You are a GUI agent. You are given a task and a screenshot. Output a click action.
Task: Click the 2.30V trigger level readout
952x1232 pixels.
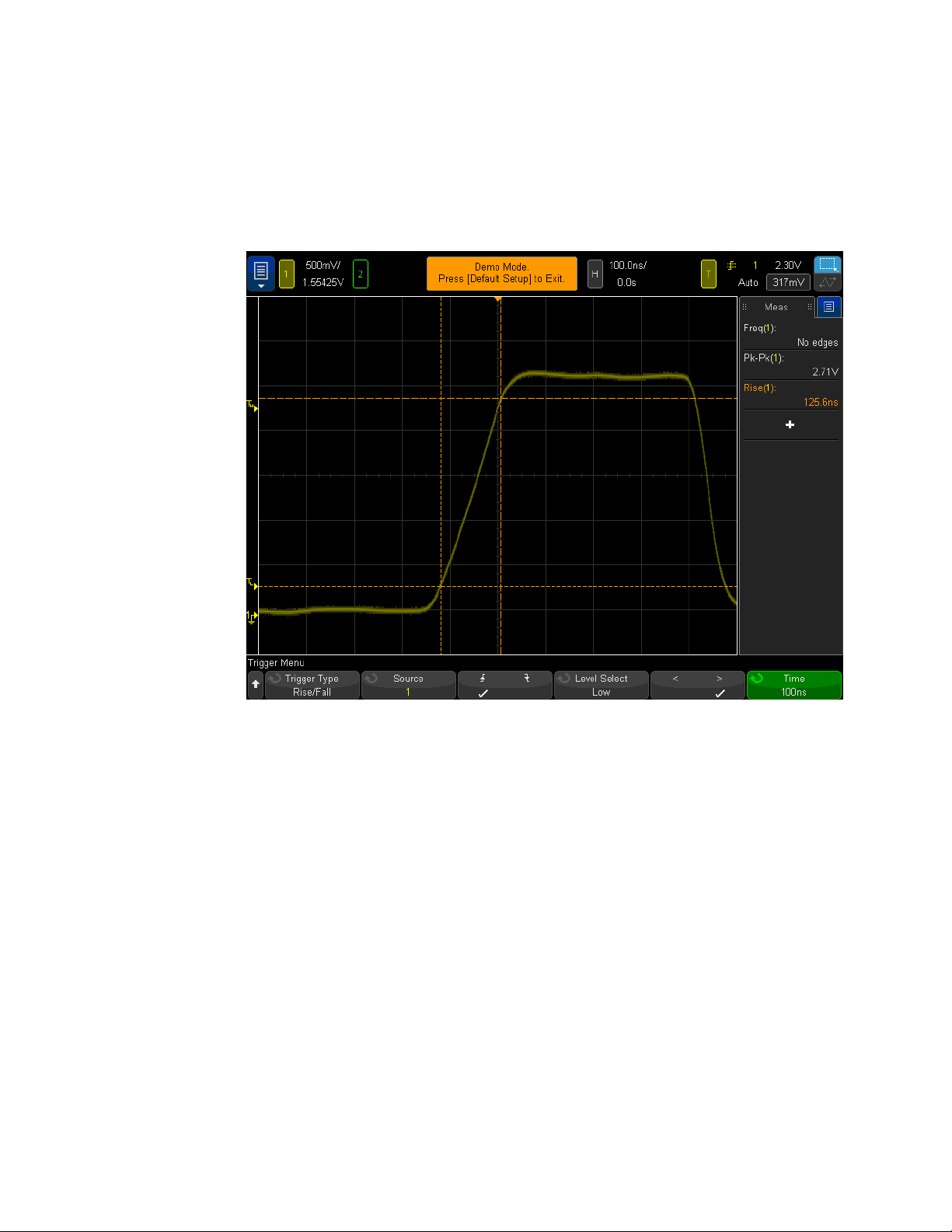click(788, 265)
